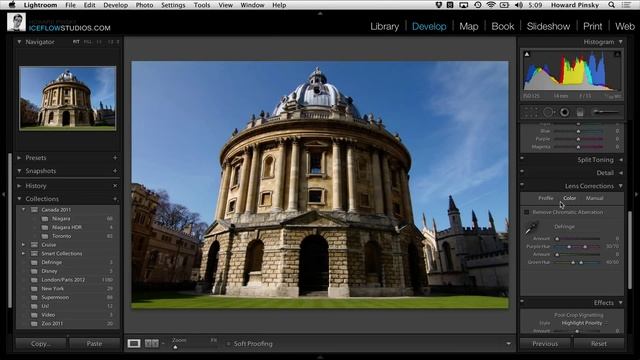Enable the Remove Chromatic Aberration checkbox

(527, 212)
